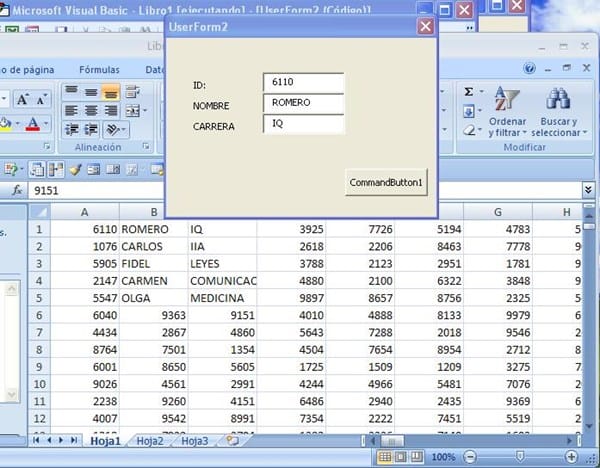Click the insert new worksheet icon
This screenshot has height=468, width=600.
pos(232,441)
